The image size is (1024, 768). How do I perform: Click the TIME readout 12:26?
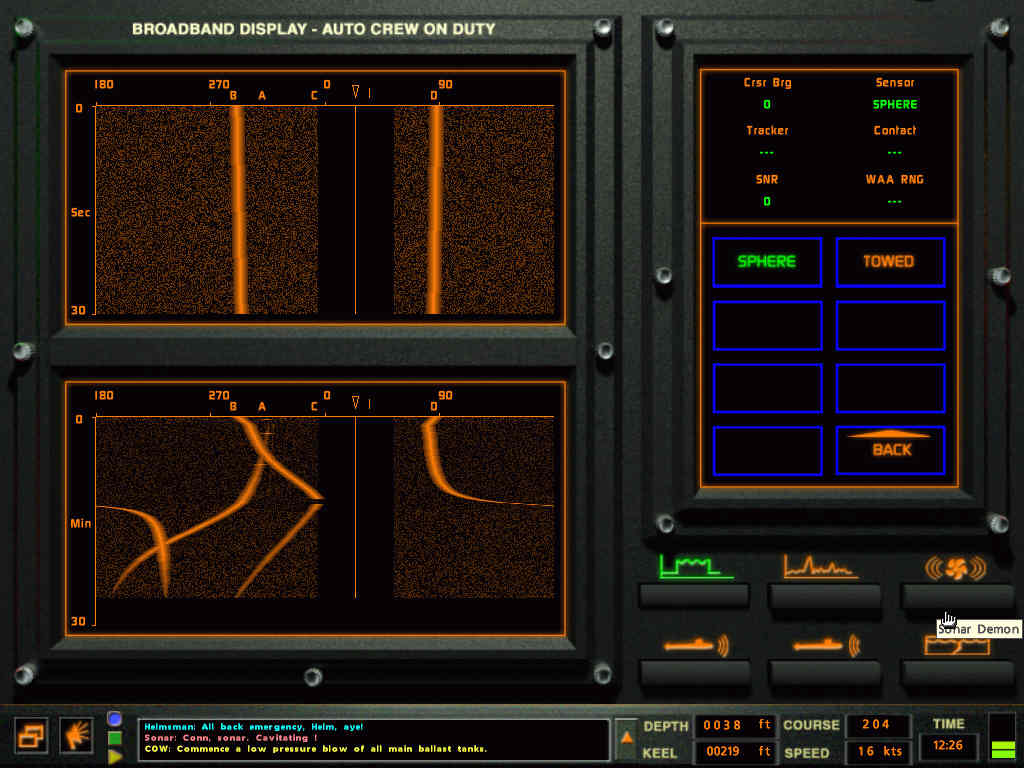pyautogui.click(x=948, y=745)
